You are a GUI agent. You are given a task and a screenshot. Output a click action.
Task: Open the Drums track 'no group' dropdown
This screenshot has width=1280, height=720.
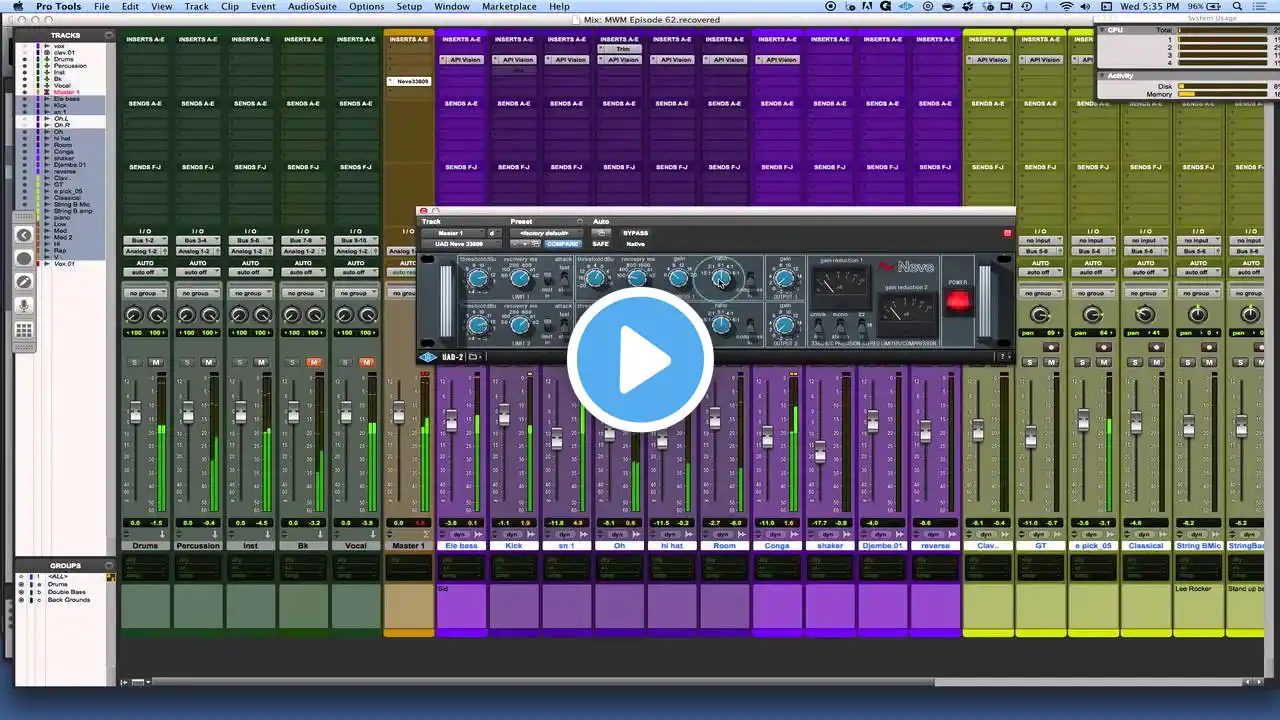coord(145,293)
